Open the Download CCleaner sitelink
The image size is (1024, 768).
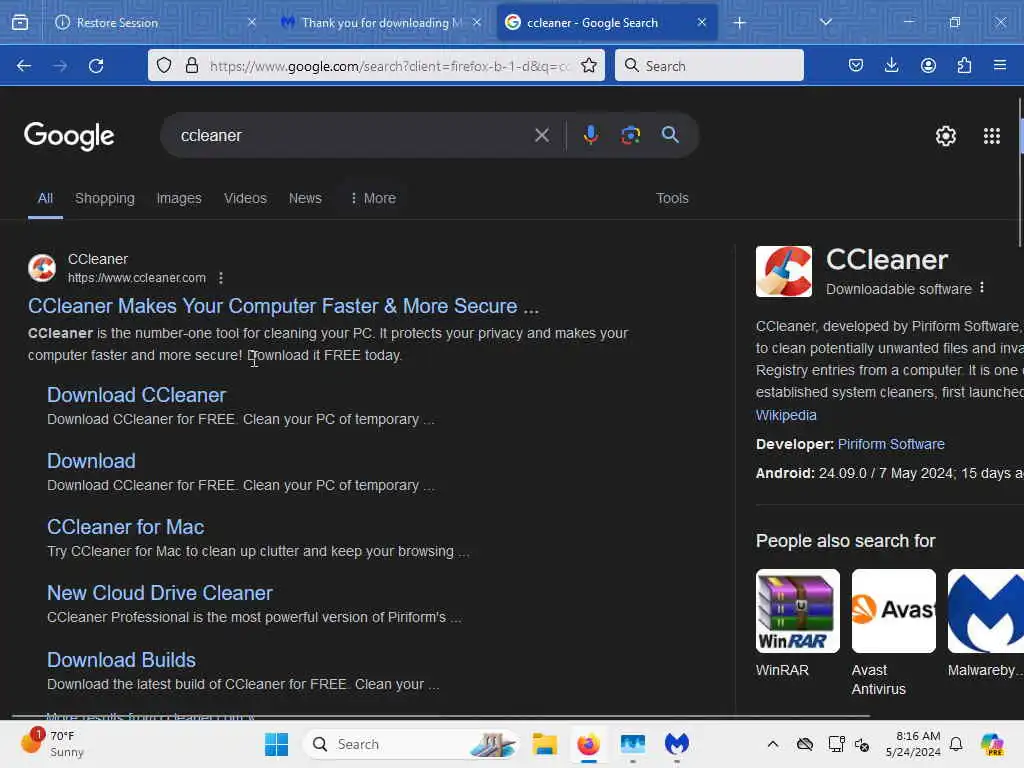pos(136,395)
